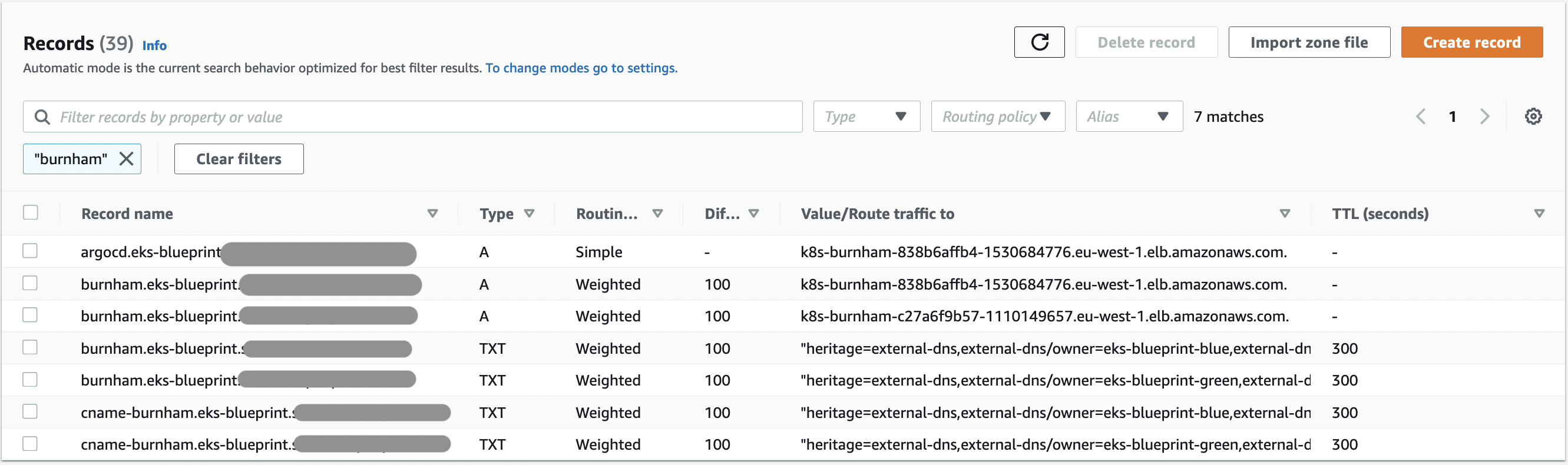
Task: Sort by Record name arrow
Action: [433, 214]
